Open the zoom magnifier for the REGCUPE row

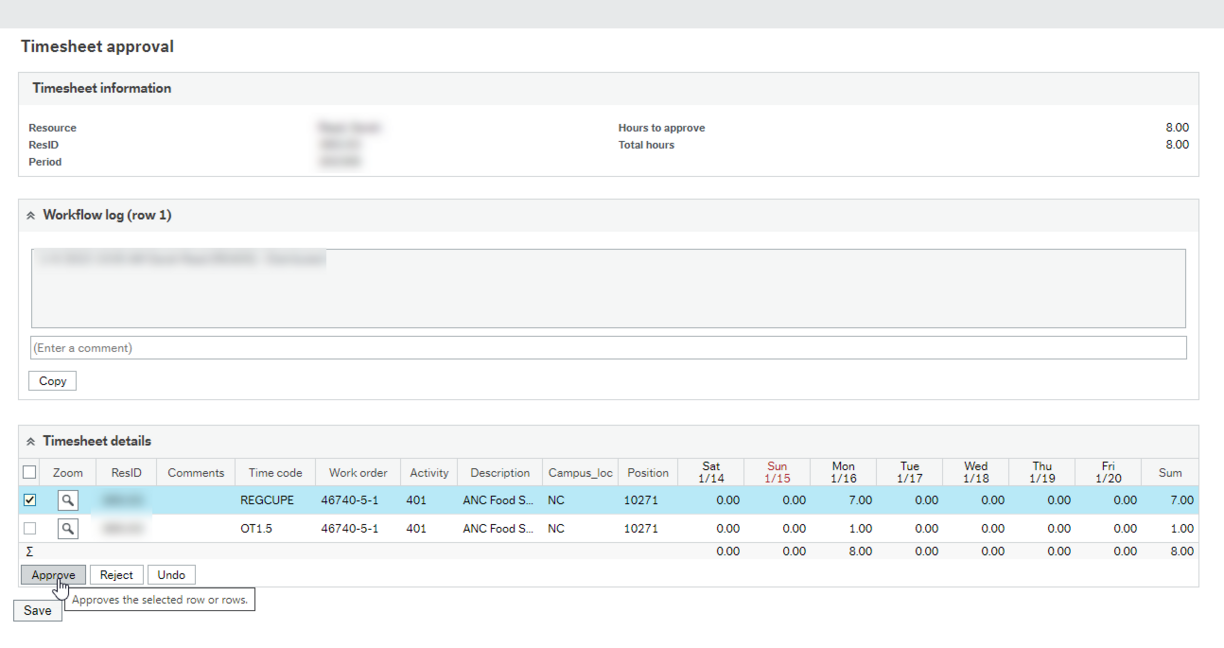[x=67, y=500]
